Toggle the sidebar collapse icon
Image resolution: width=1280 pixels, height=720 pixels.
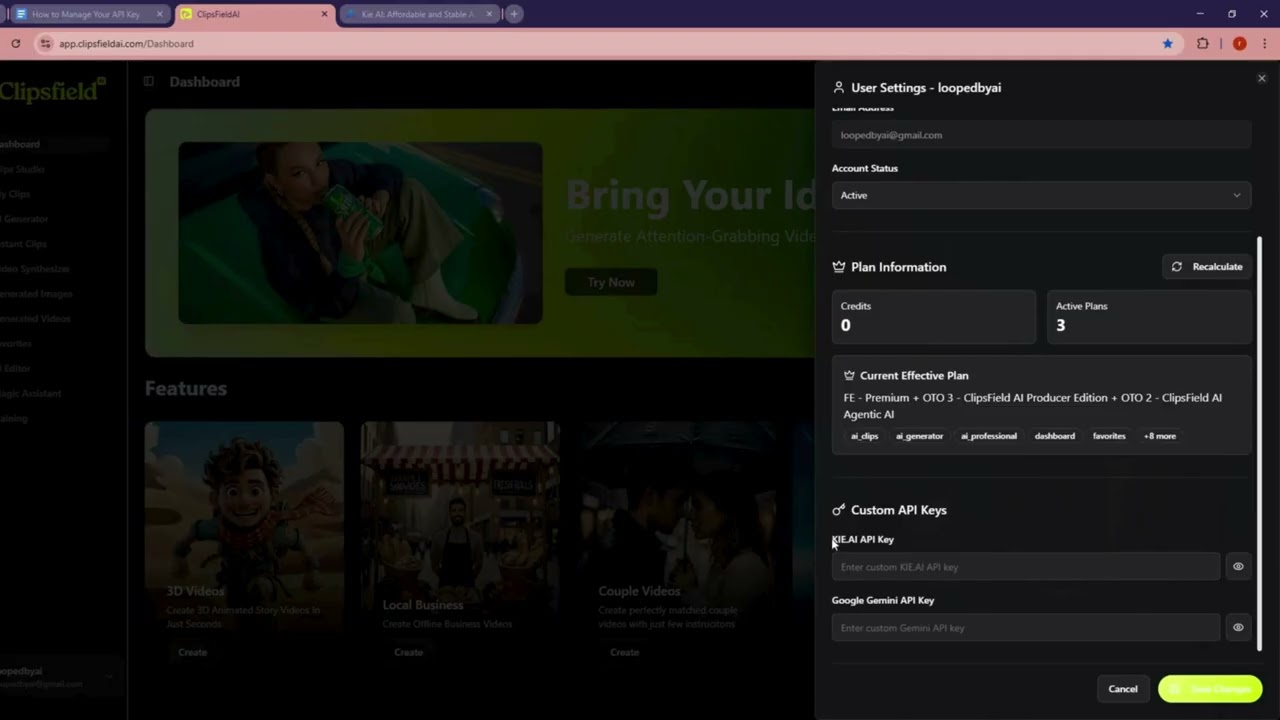pos(148,81)
